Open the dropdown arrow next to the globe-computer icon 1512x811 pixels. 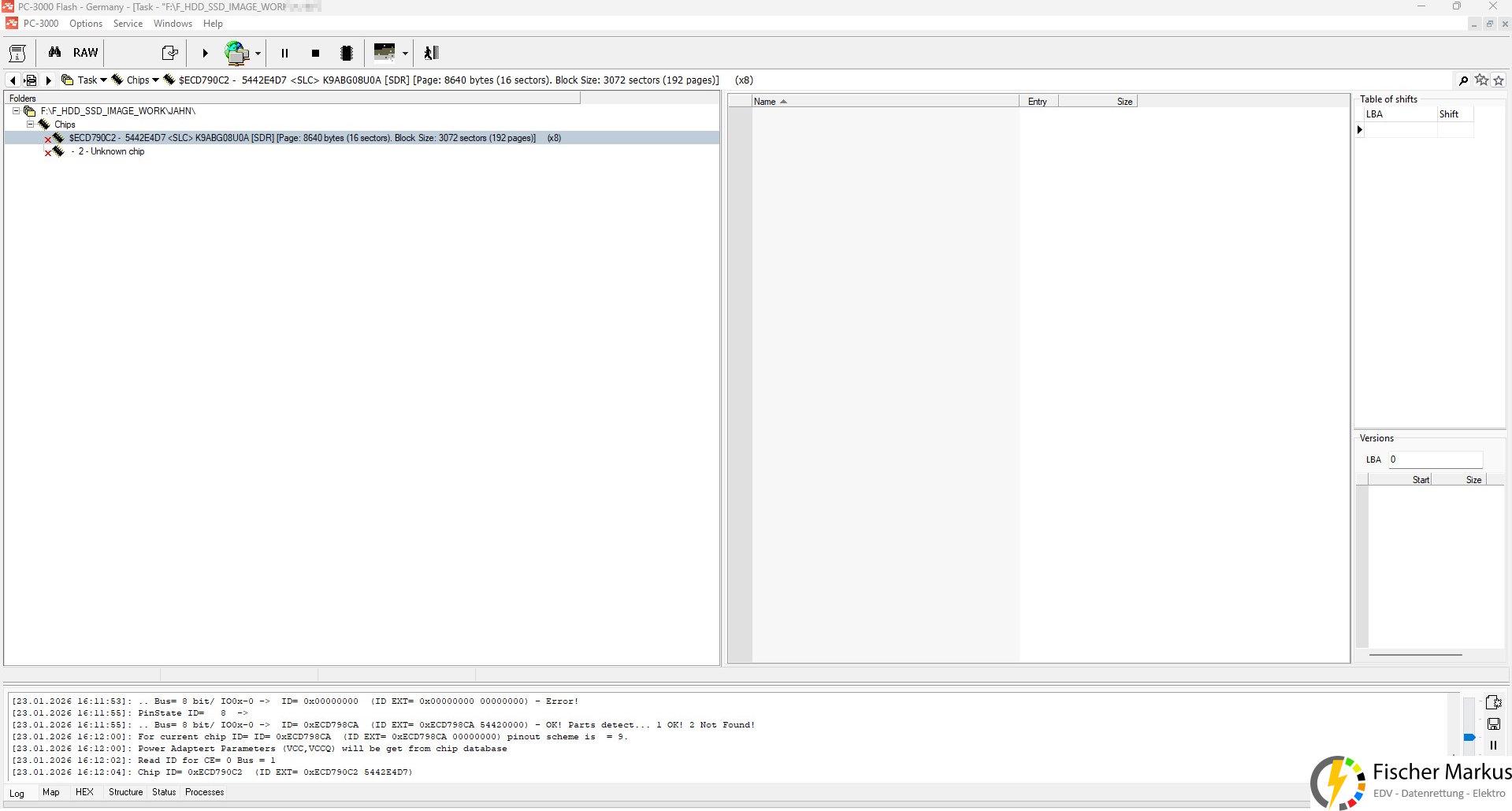(258, 54)
